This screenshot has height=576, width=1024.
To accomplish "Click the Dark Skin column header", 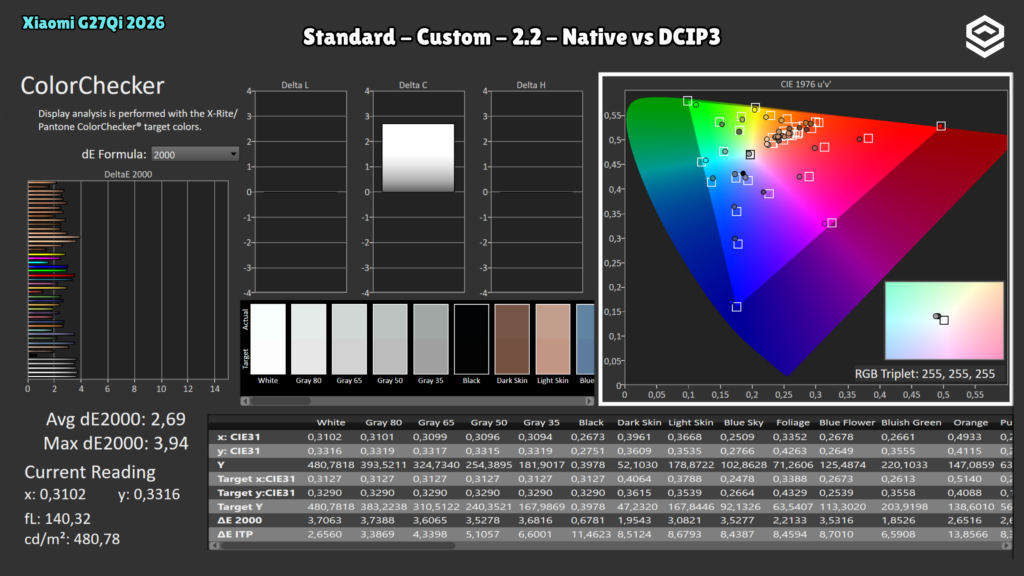I will click(639, 423).
